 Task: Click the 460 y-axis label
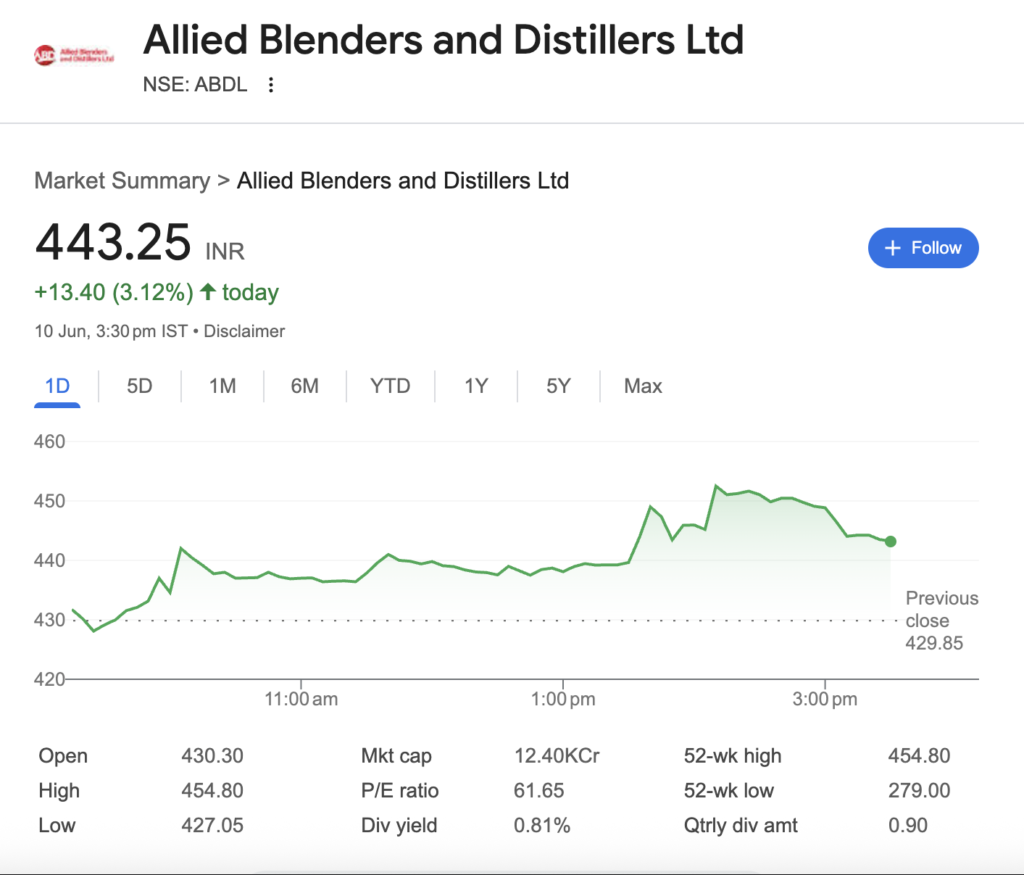coord(50,442)
